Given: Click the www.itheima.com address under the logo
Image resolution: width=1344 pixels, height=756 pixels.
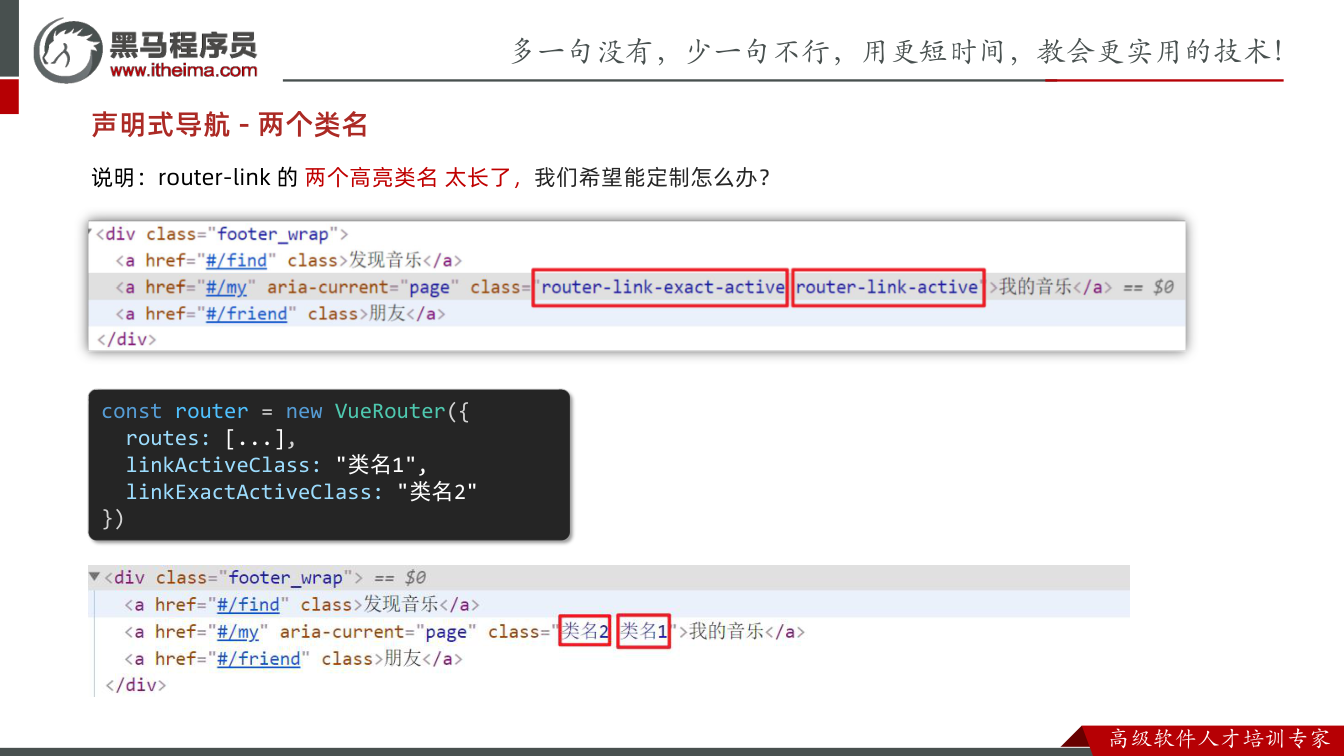Looking at the screenshot, I should (x=183, y=70).
